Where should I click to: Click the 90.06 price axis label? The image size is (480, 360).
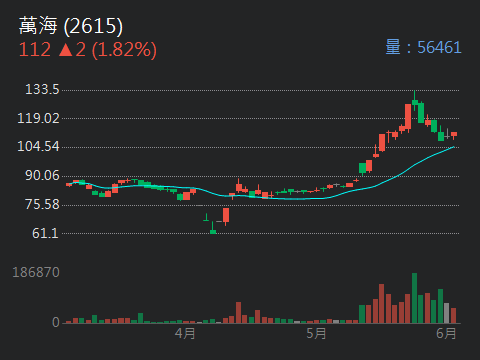coord(42,175)
